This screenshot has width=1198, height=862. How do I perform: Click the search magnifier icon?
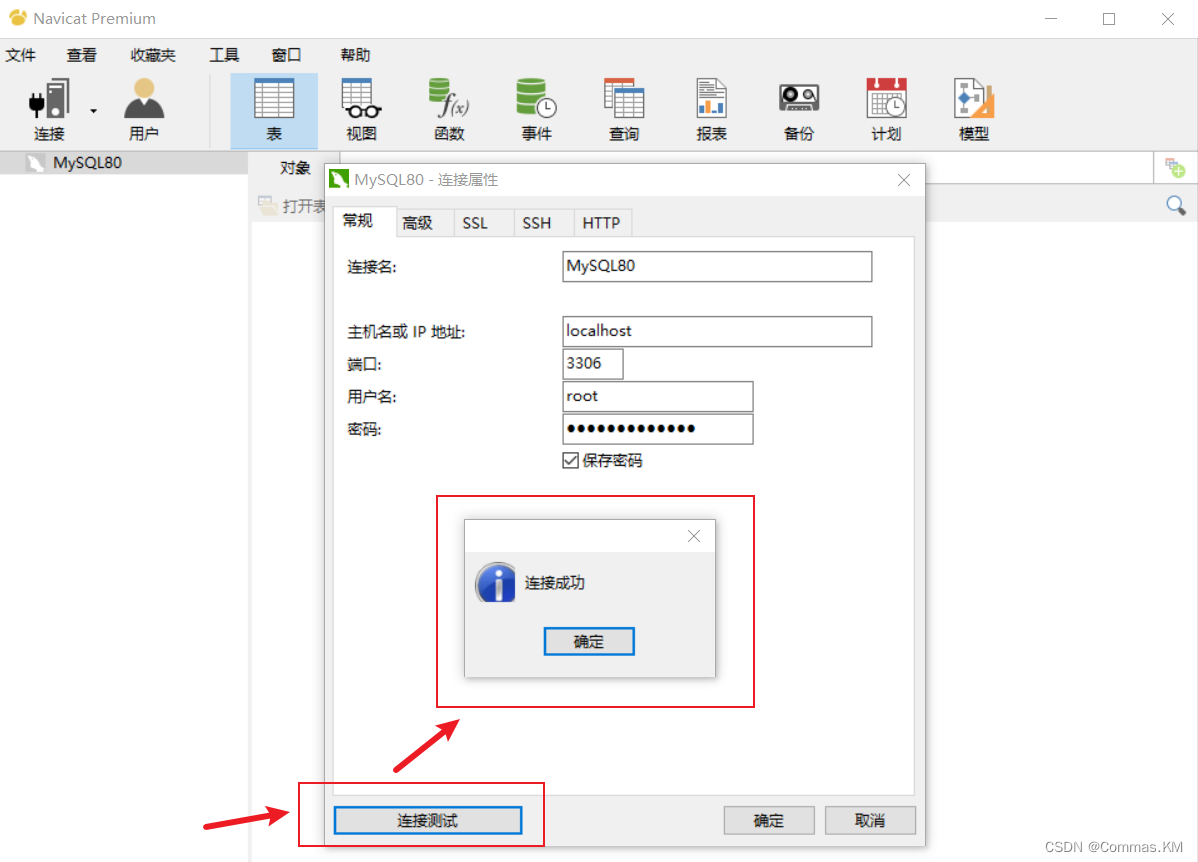(1176, 205)
